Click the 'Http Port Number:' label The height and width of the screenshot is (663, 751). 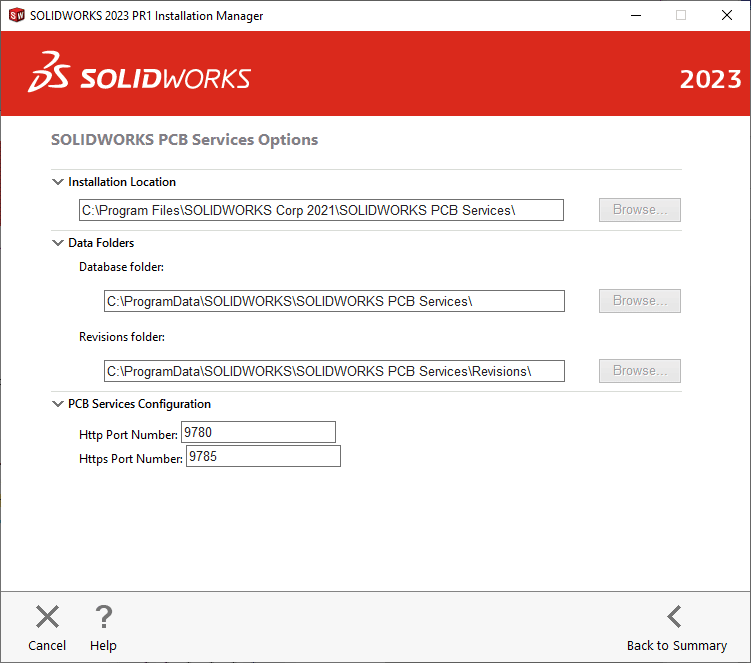128,434
